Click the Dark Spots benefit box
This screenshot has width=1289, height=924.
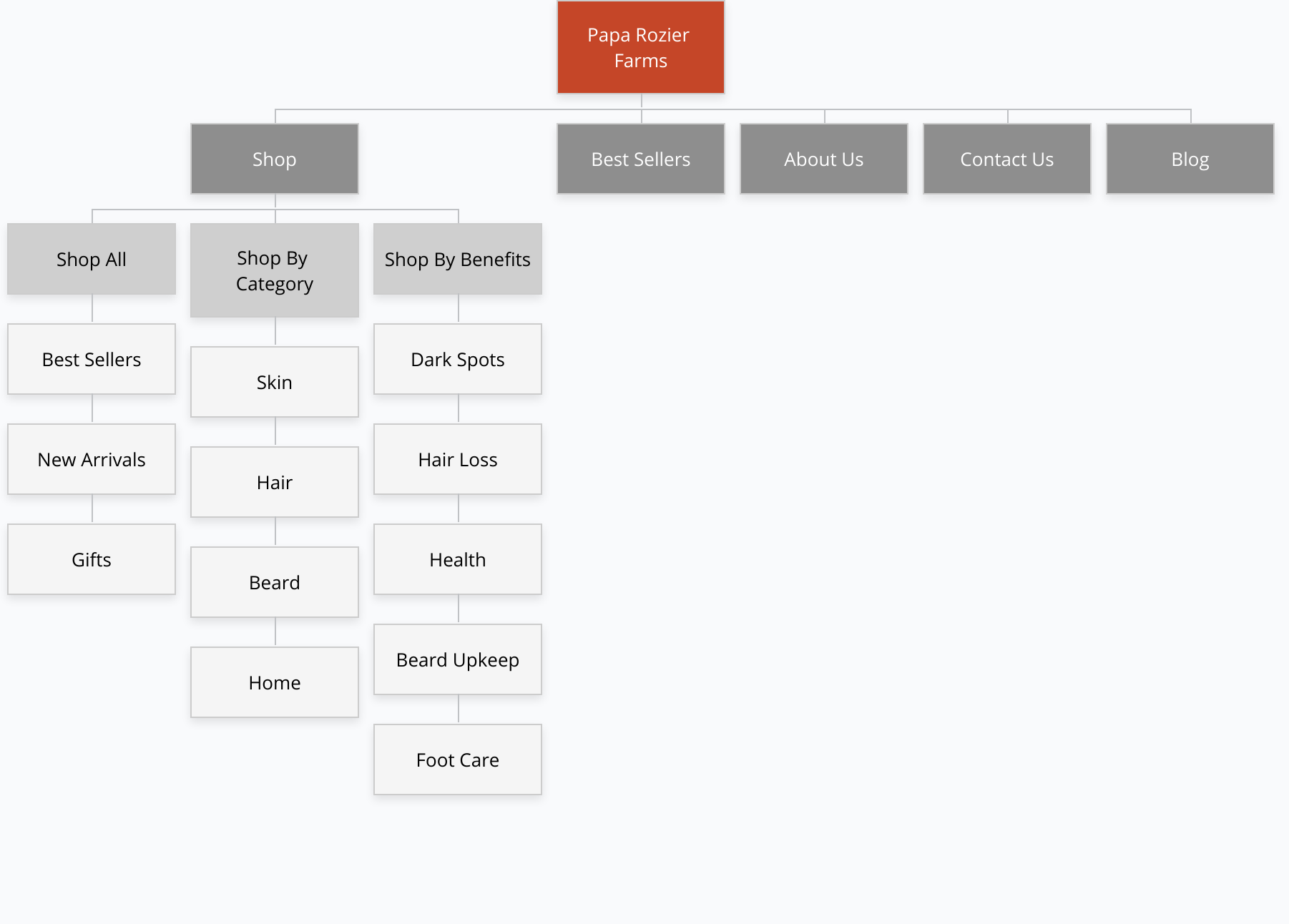[x=458, y=359]
